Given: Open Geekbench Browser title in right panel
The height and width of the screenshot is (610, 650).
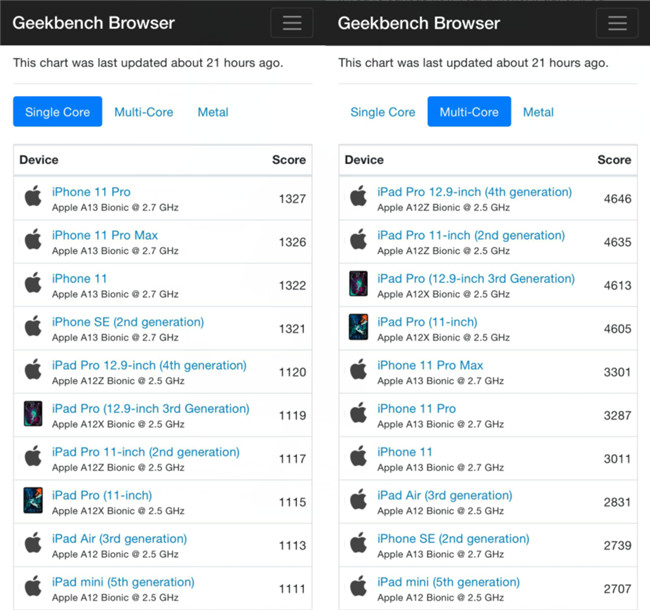Looking at the screenshot, I should pyautogui.click(x=419, y=23).
